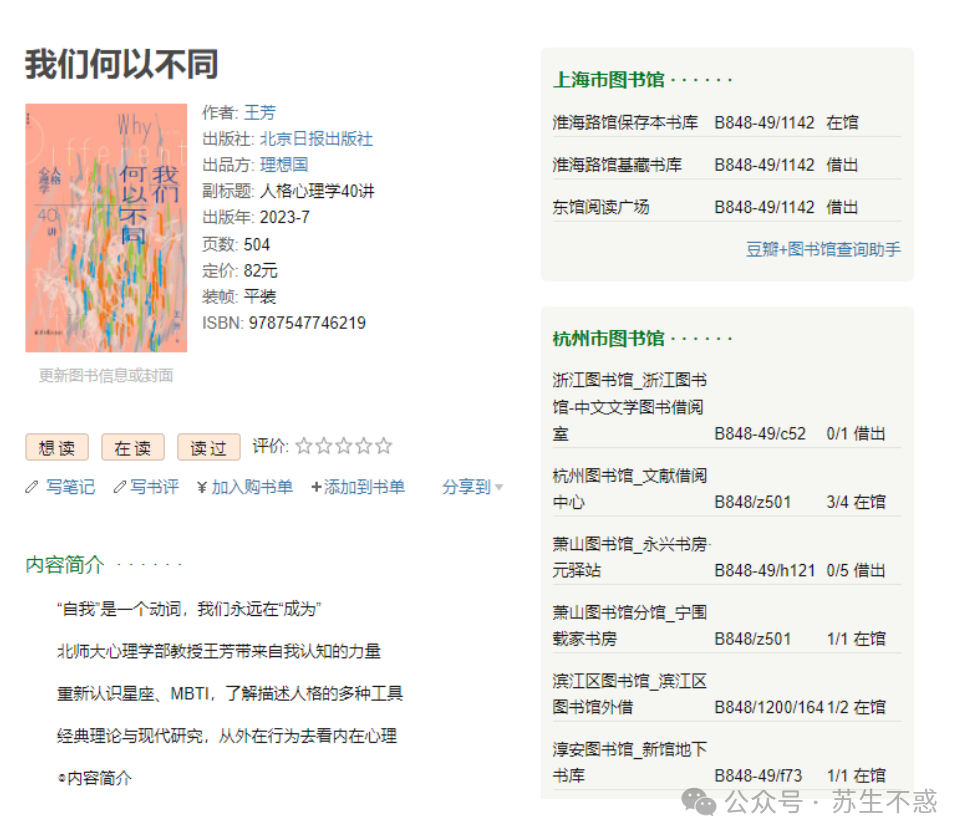The height and width of the screenshot is (840, 968).
Task: Click the 内容简介 link under the description
Action: (x=99, y=778)
